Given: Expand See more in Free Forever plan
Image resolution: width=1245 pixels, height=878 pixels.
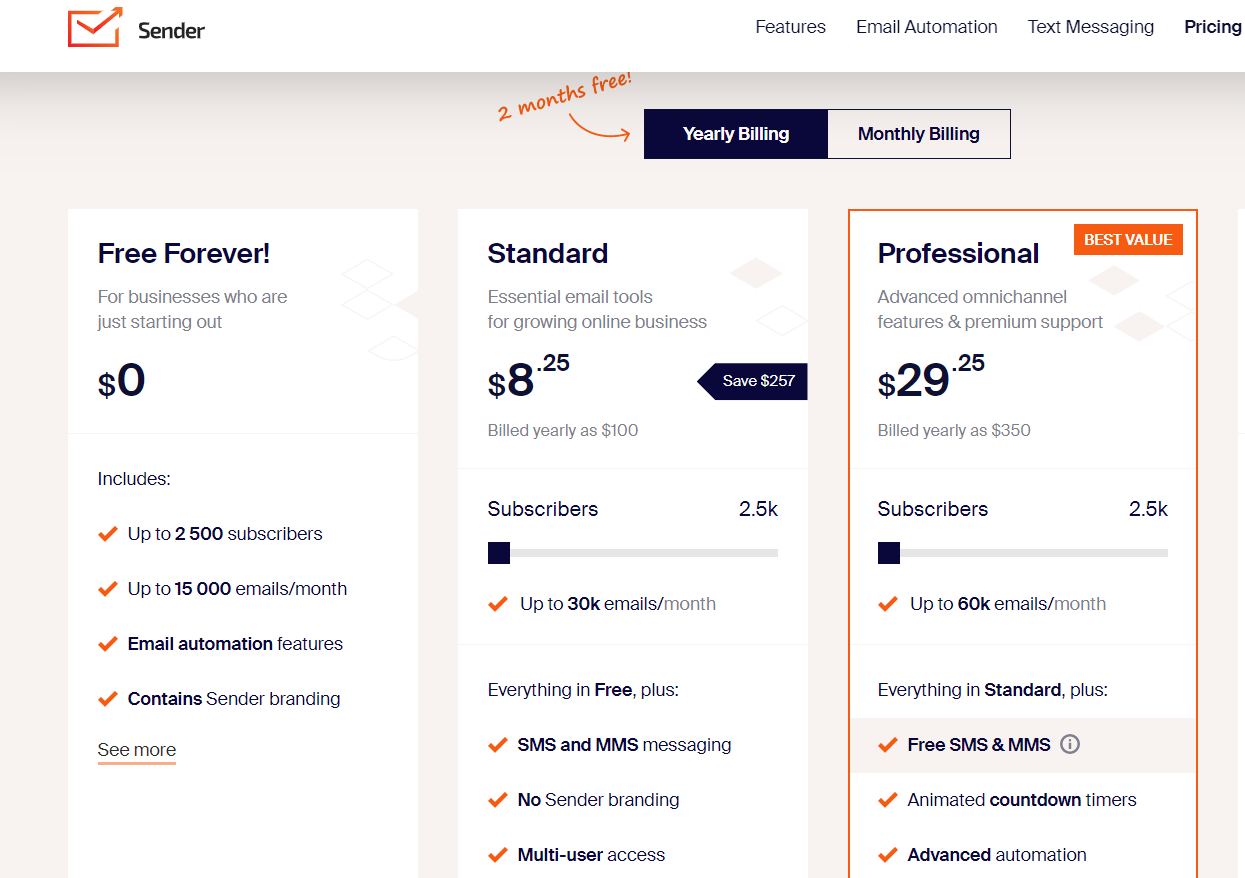Looking at the screenshot, I should (137, 750).
